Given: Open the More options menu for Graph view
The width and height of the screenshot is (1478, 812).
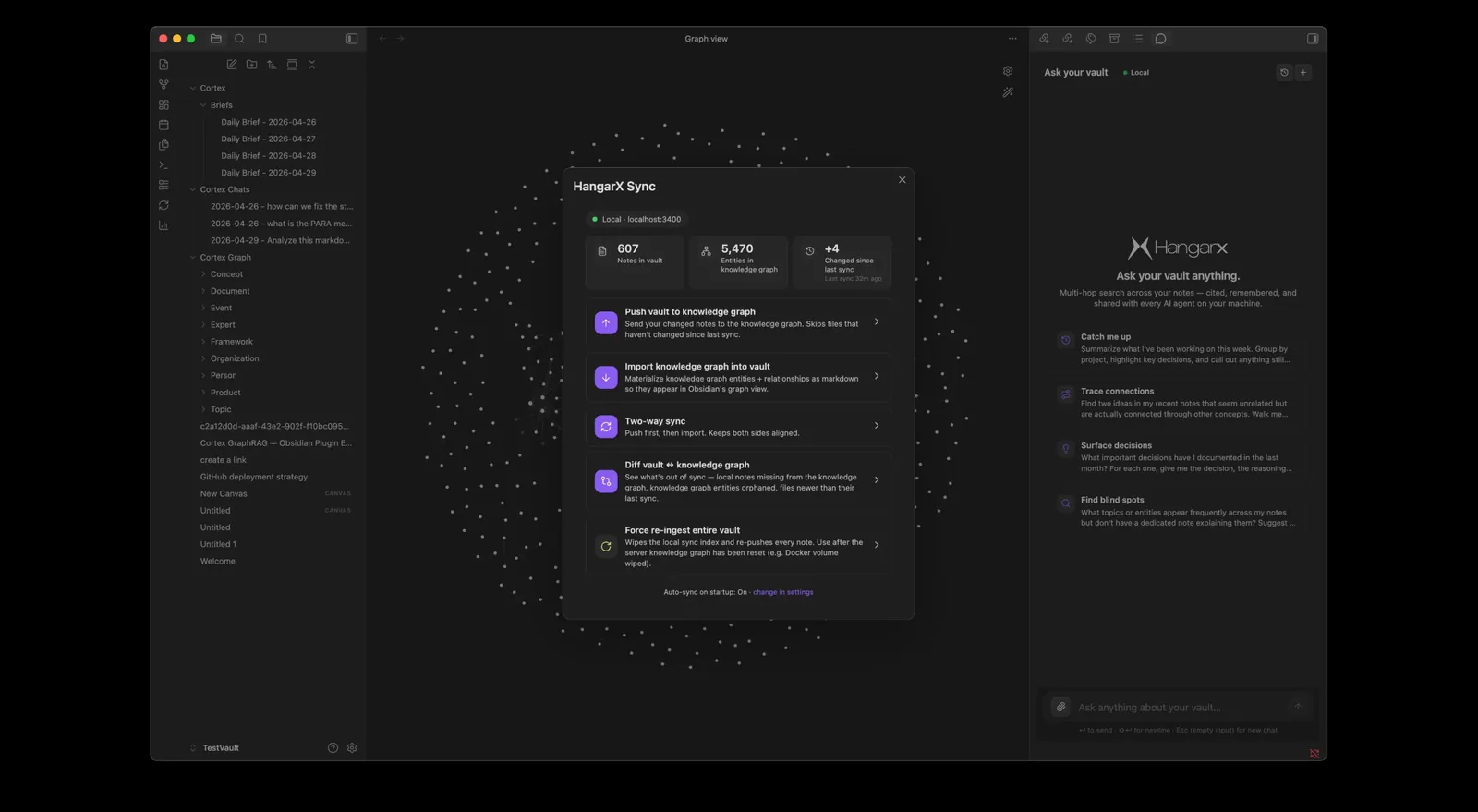Looking at the screenshot, I should (1012, 39).
